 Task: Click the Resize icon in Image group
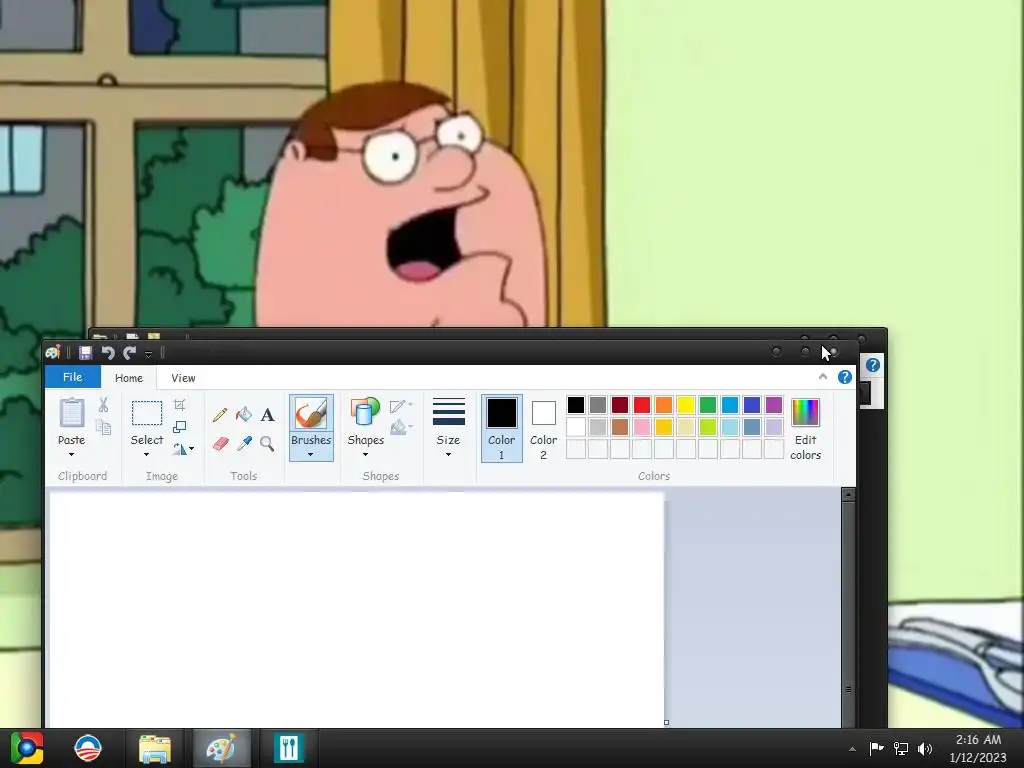pos(180,427)
